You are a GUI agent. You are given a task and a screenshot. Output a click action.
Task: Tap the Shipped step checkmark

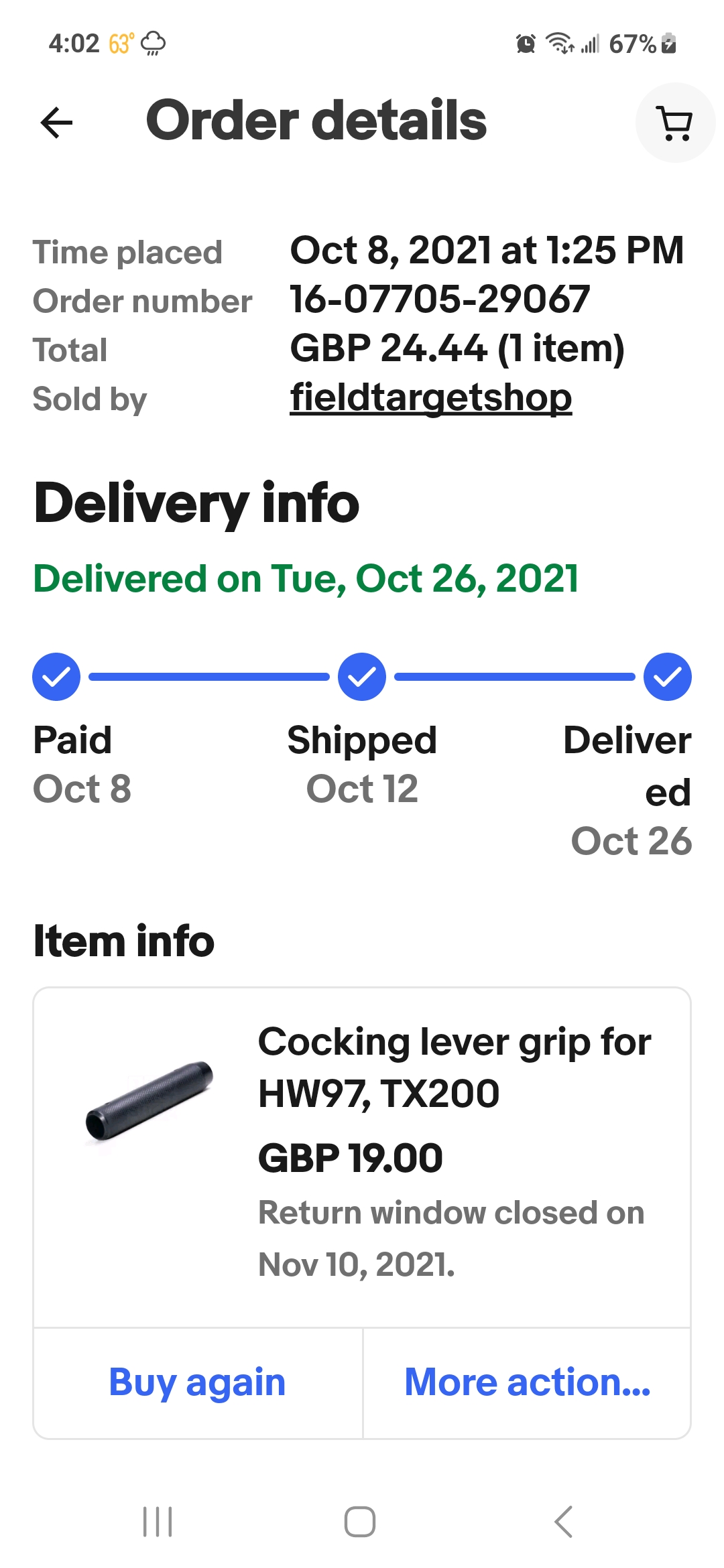(x=362, y=677)
